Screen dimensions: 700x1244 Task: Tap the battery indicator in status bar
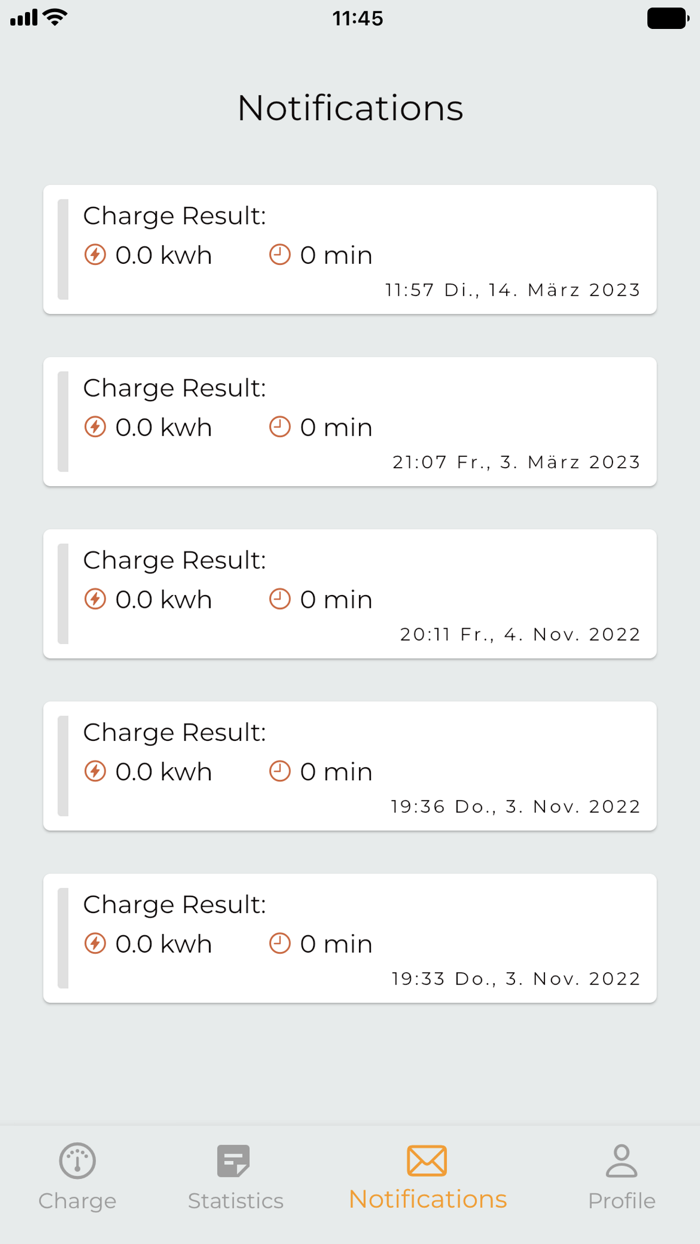click(666, 18)
